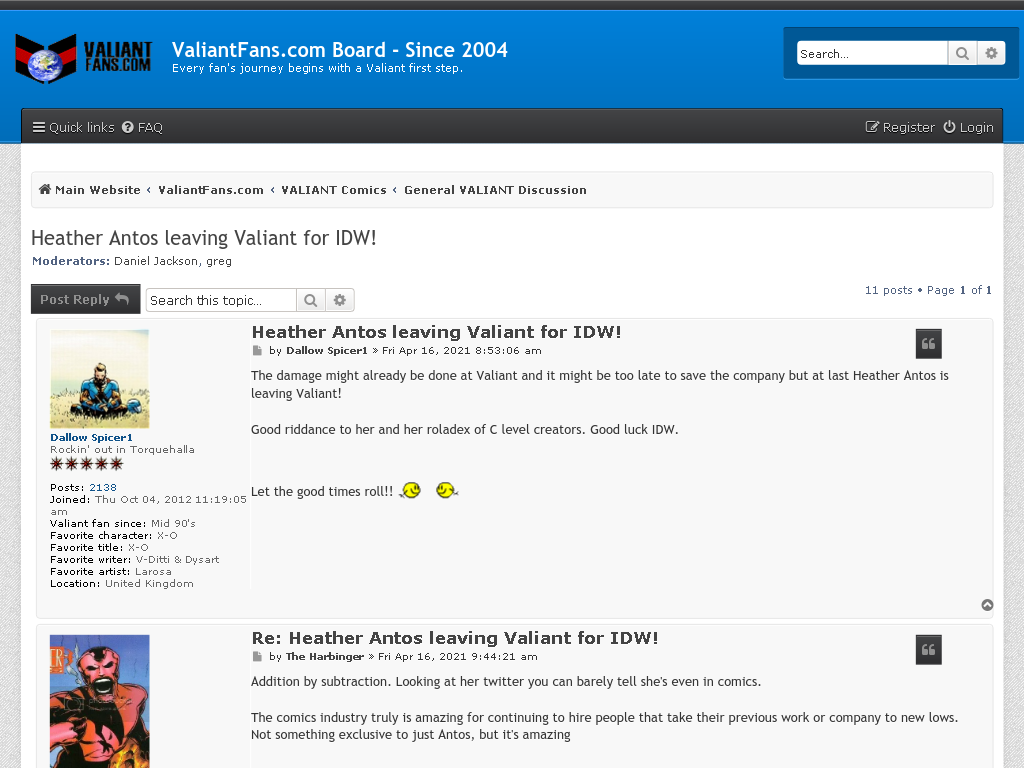Image resolution: width=1024 pixels, height=768 pixels.
Task: Open Dallow Spicer1's avatar image
Action: 100,379
